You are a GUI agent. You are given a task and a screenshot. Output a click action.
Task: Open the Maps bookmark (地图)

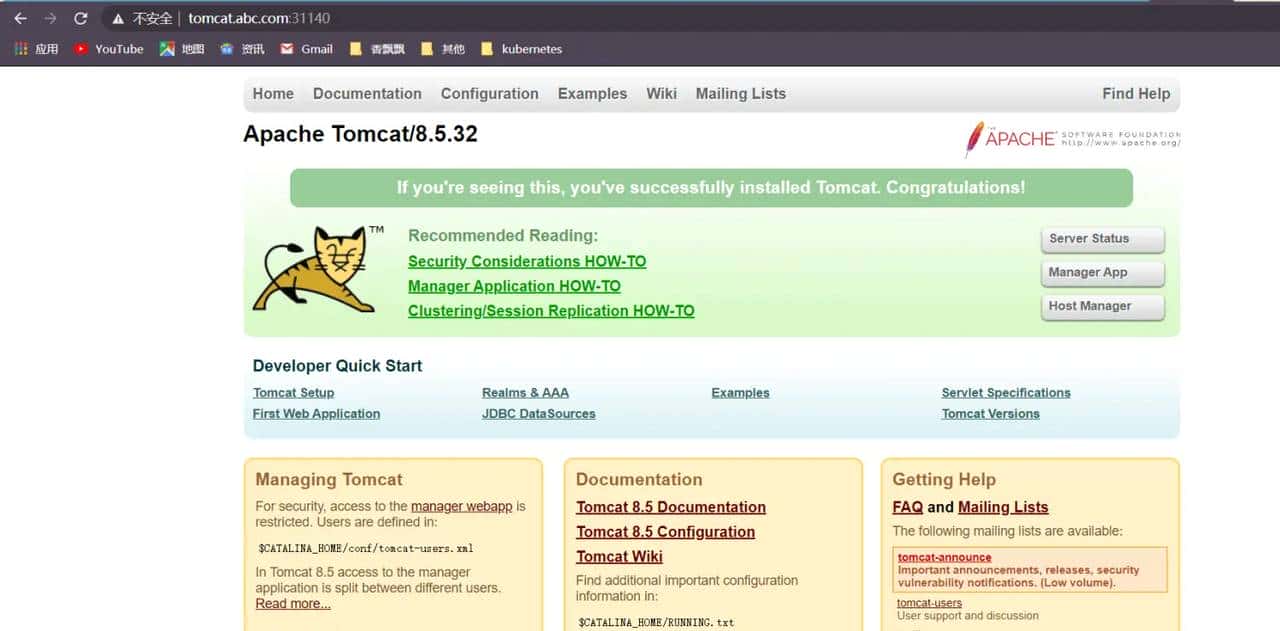(181, 48)
